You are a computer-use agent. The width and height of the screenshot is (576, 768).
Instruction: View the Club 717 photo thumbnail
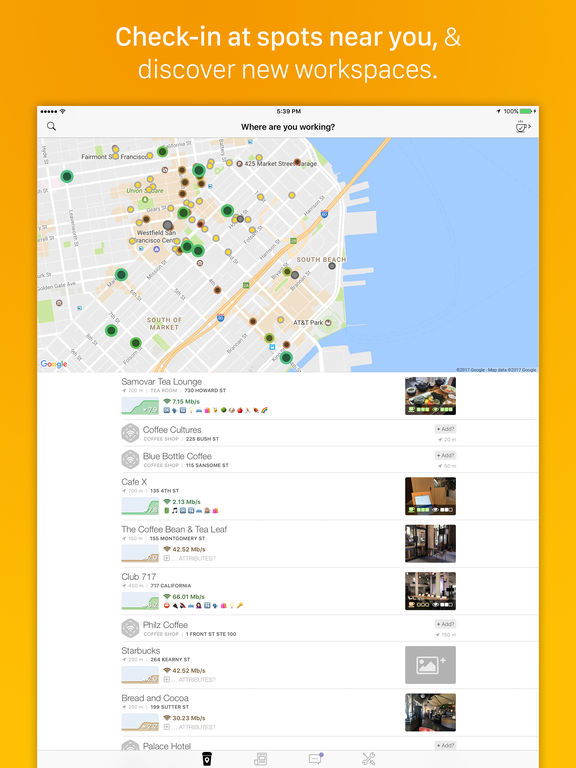pos(430,591)
